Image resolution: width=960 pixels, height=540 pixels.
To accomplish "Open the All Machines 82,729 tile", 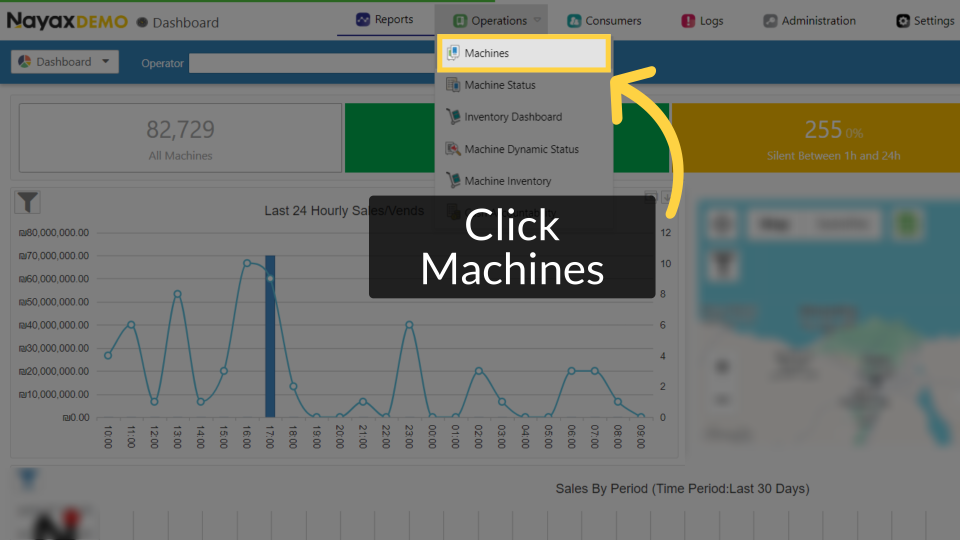I will point(181,138).
